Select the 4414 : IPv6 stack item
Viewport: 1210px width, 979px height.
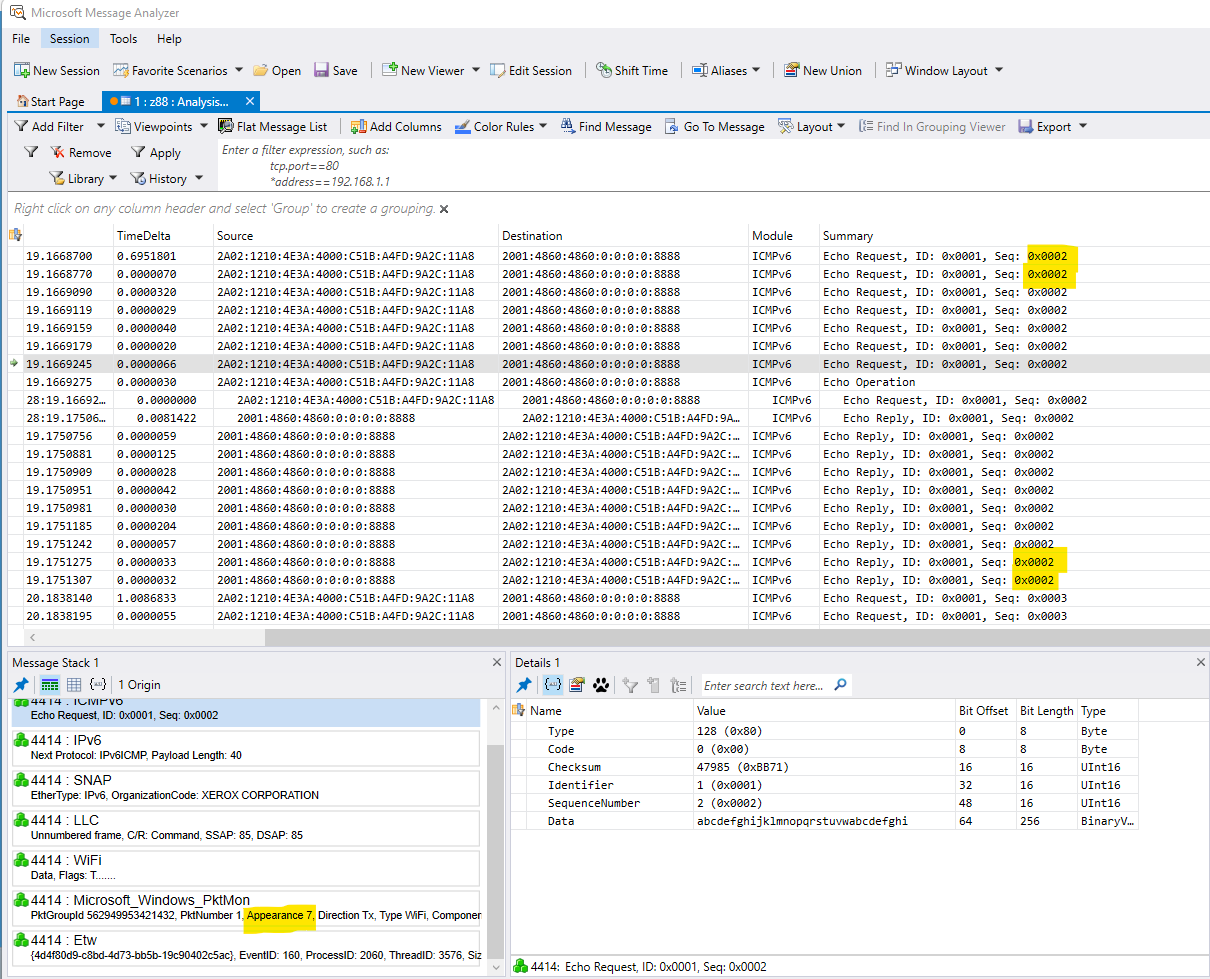246,747
